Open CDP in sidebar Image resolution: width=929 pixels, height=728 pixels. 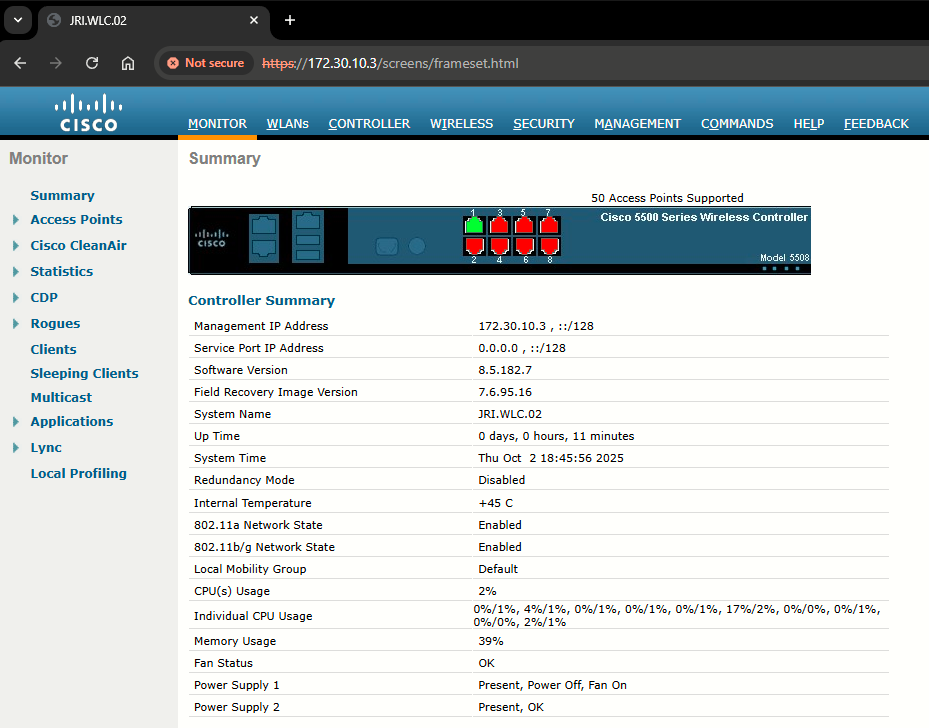point(44,297)
